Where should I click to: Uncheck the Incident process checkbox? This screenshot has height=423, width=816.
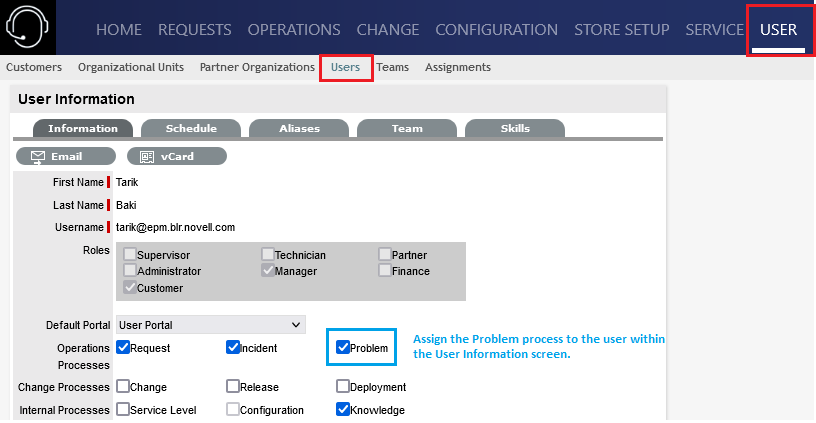click(x=233, y=348)
